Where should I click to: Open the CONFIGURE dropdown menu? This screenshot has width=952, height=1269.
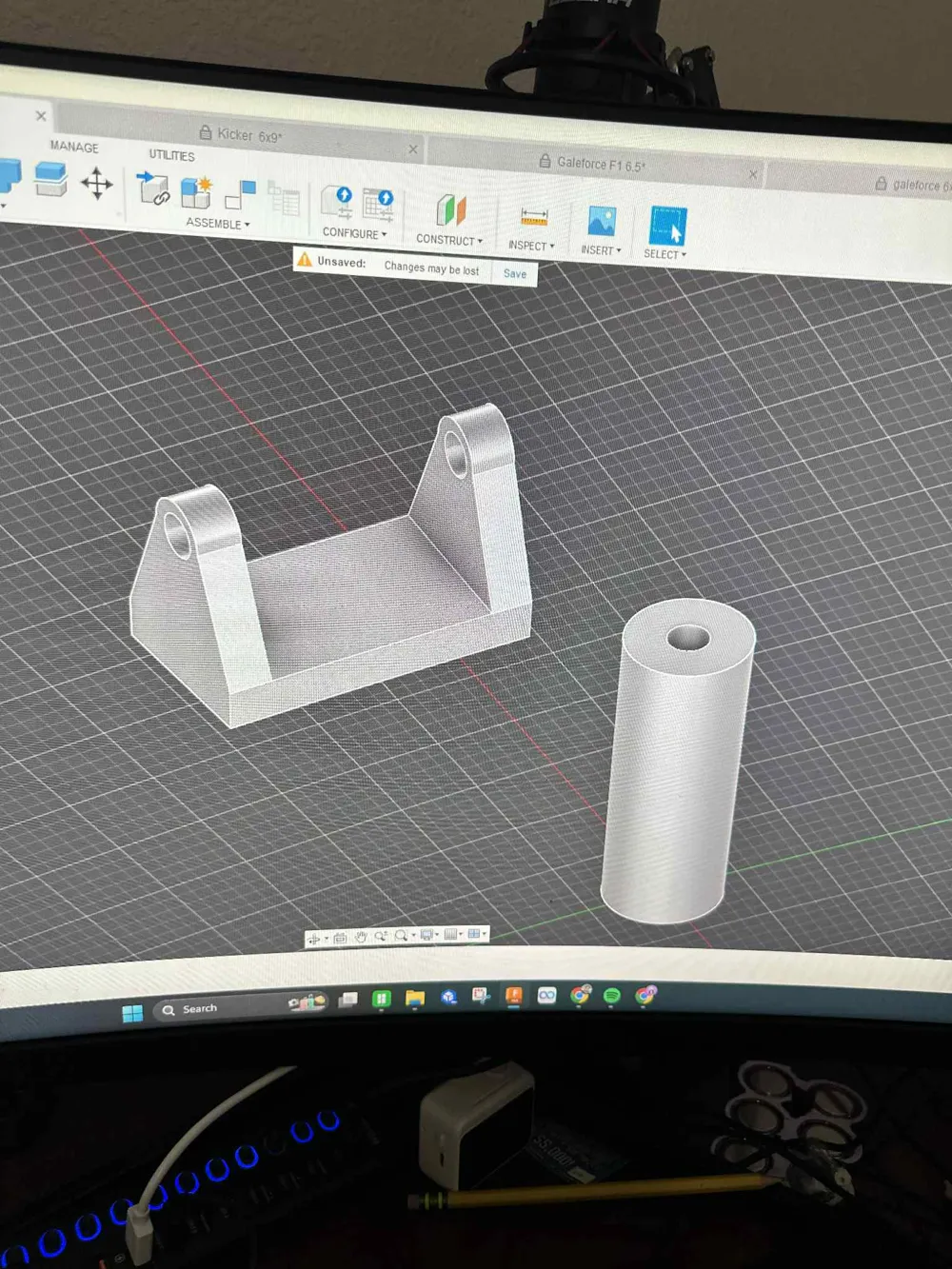click(354, 233)
